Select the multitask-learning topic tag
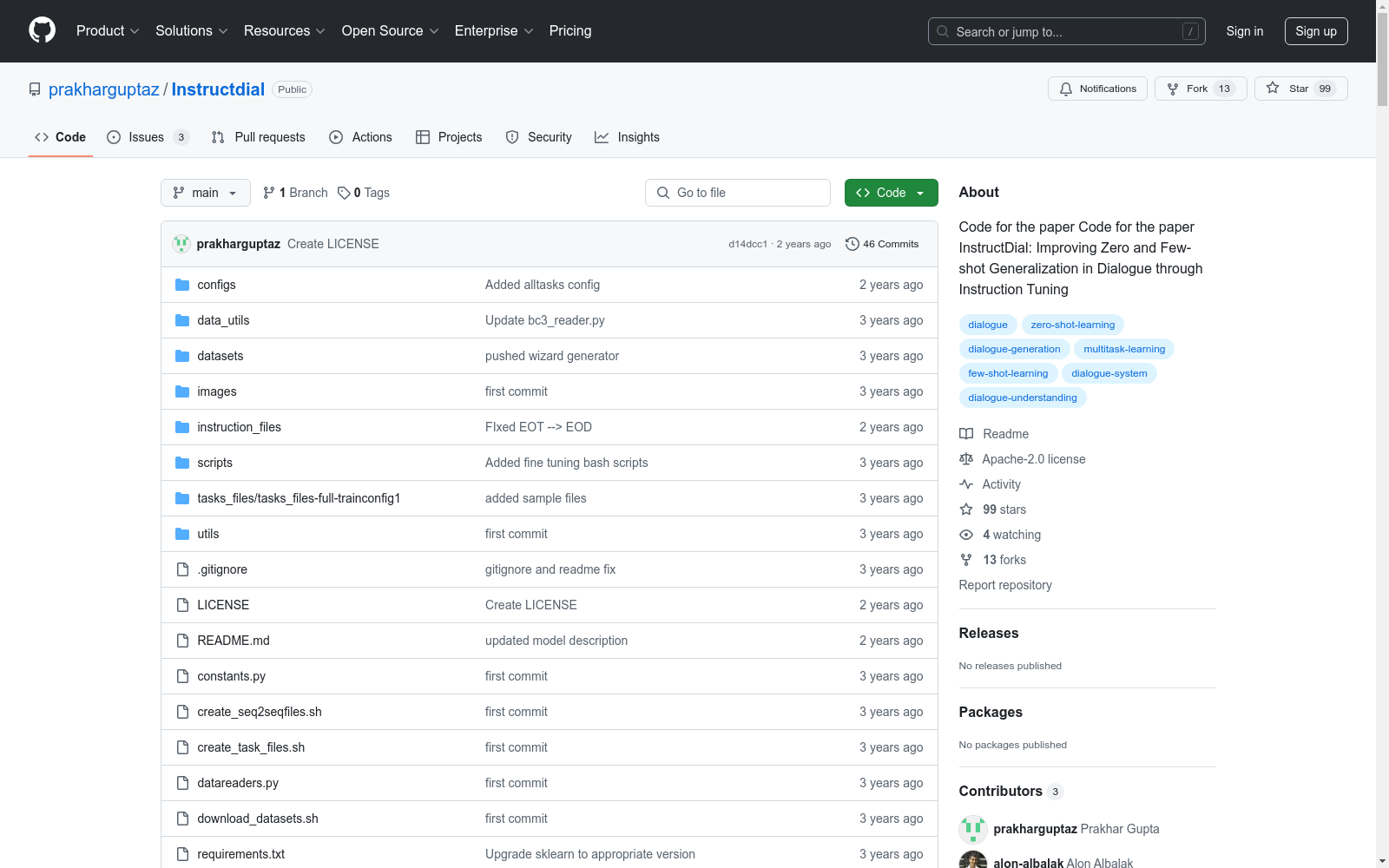The height and width of the screenshot is (868, 1389). coord(1124,349)
